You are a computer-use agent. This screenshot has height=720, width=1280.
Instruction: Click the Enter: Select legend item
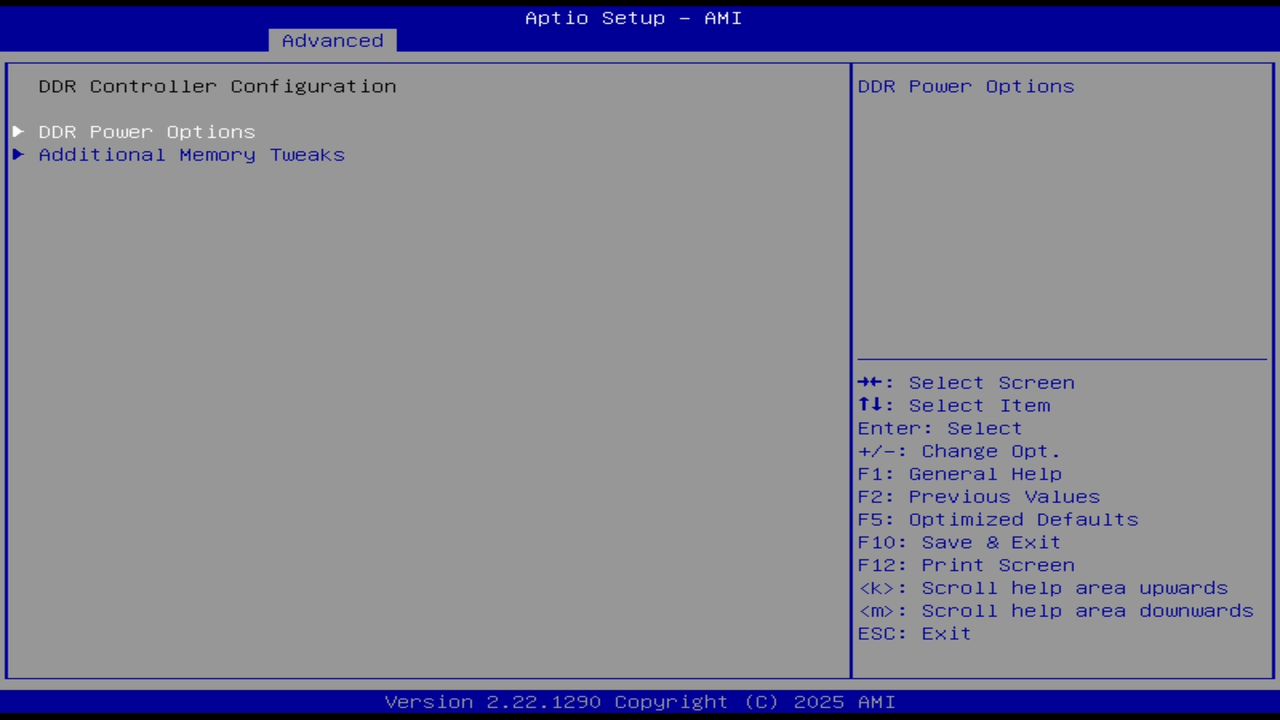(939, 428)
